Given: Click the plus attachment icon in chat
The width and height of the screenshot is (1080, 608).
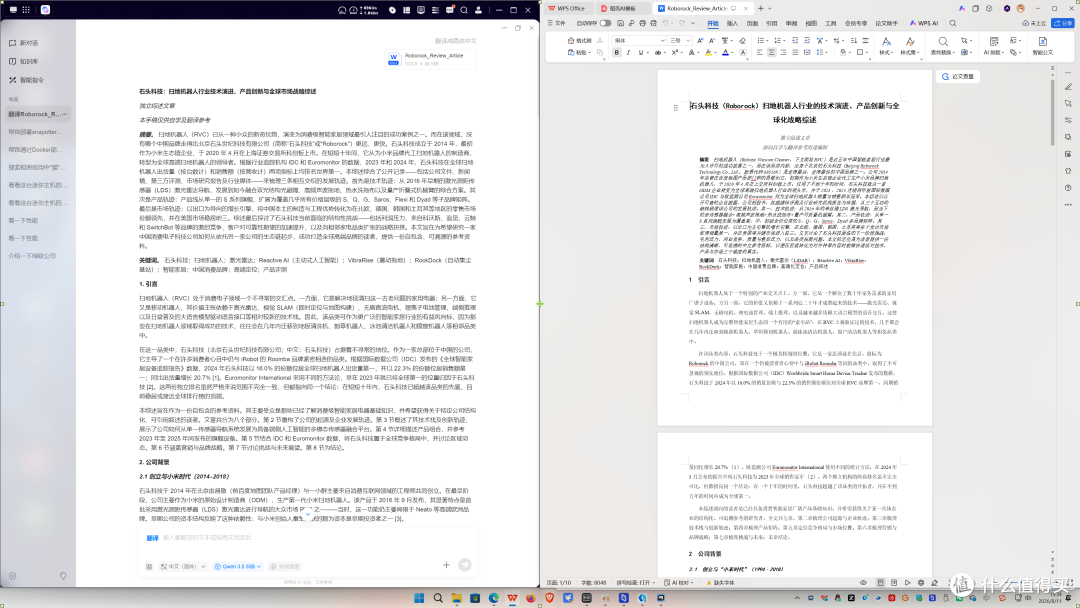Looking at the screenshot, I should click(446, 565).
